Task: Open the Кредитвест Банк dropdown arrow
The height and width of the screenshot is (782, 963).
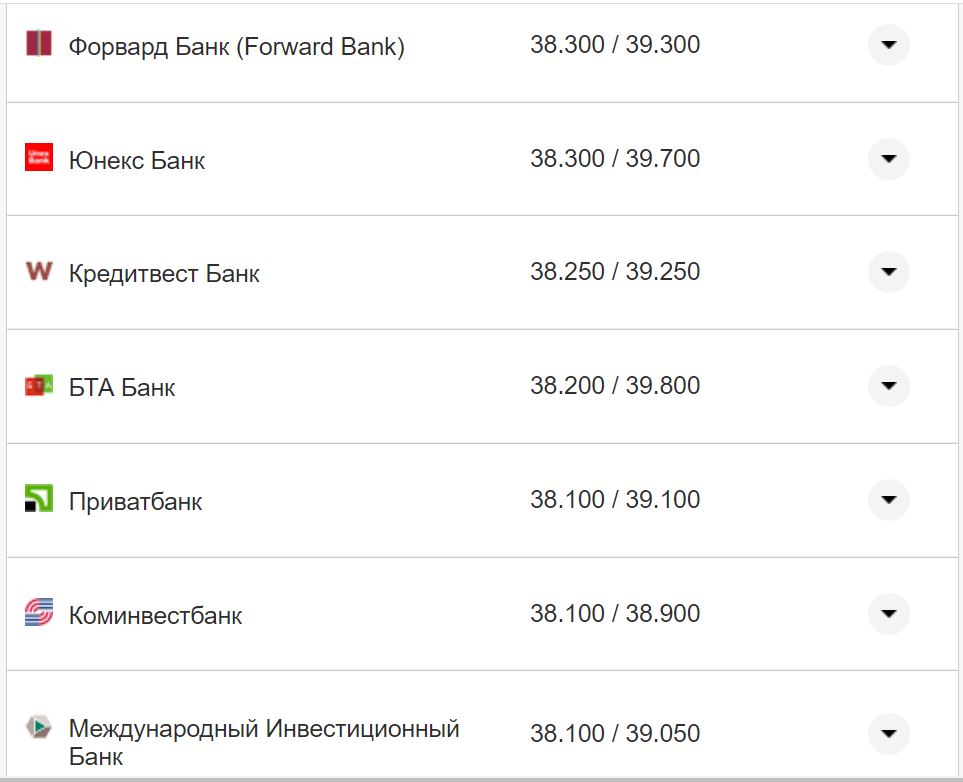Action: pyautogui.click(x=888, y=272)
